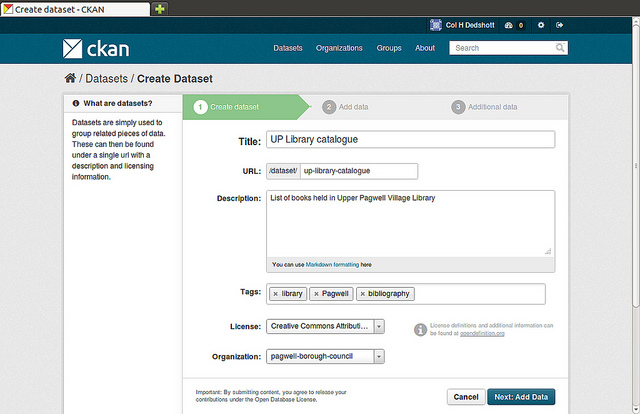Open user settings gear icon
640x414 pixels.
(x=541, y=25)
